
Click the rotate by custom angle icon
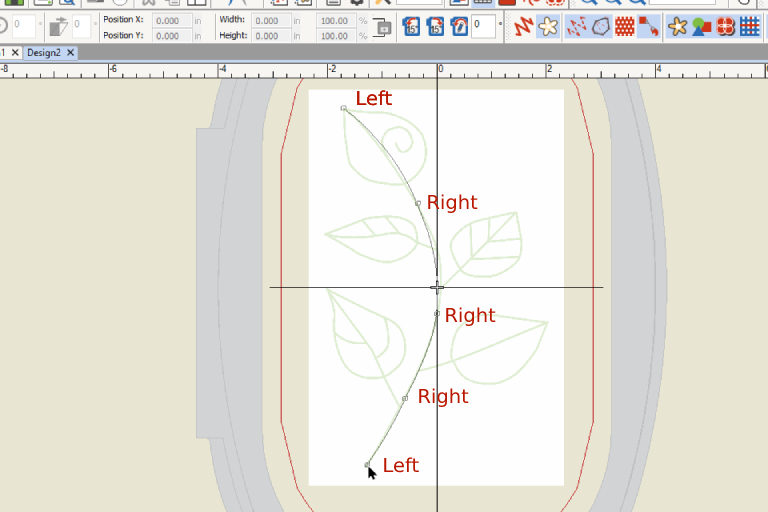click(x=459, y=26)
